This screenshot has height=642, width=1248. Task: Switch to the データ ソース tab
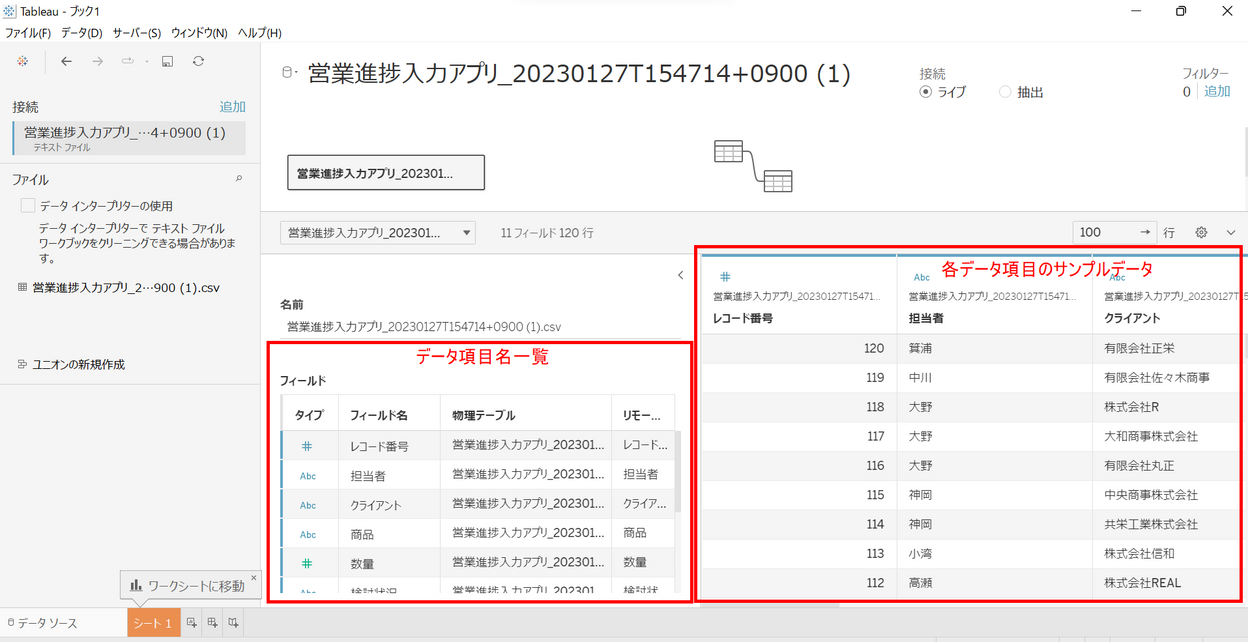(x=42, y=623)
